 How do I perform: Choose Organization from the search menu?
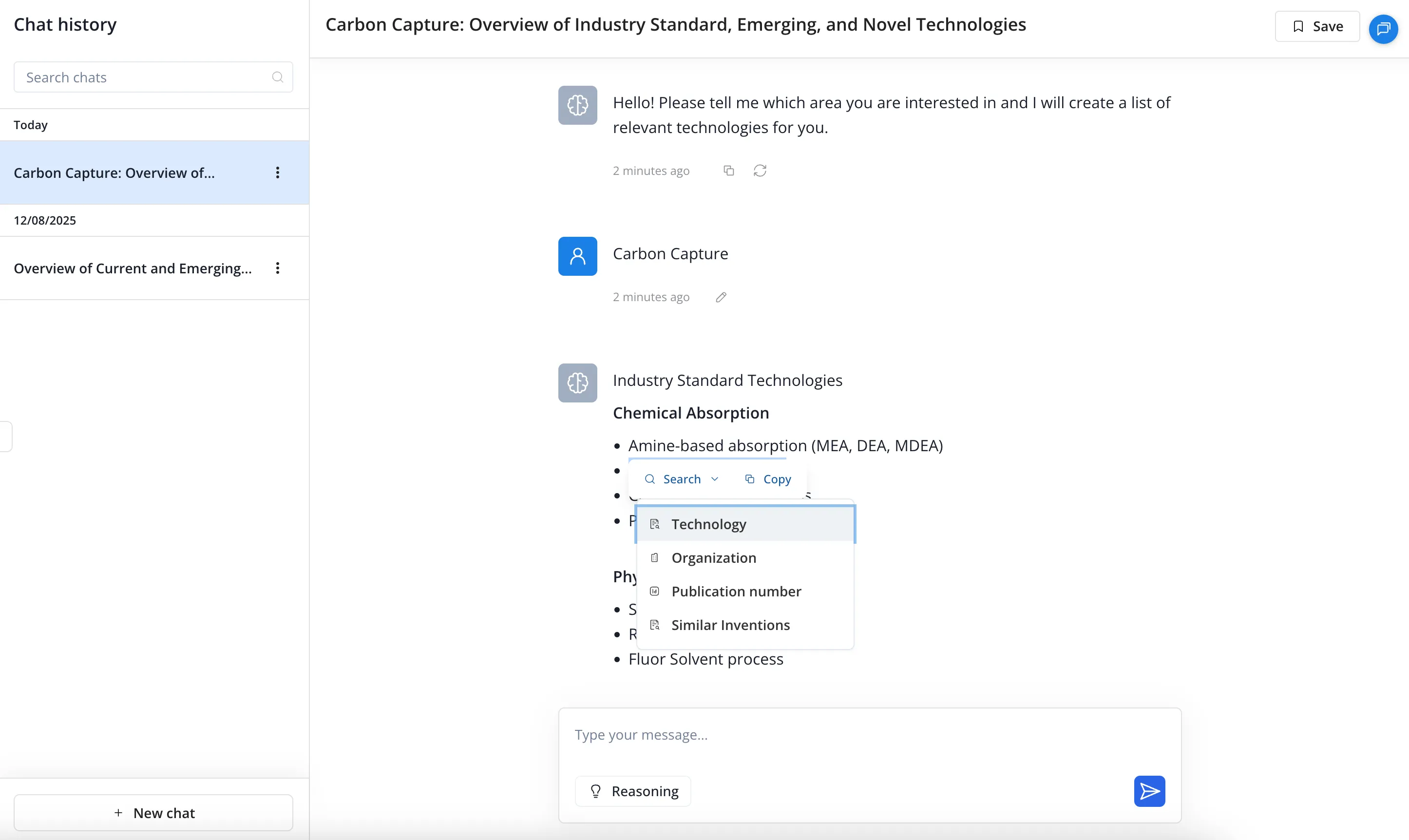(745, 557)
